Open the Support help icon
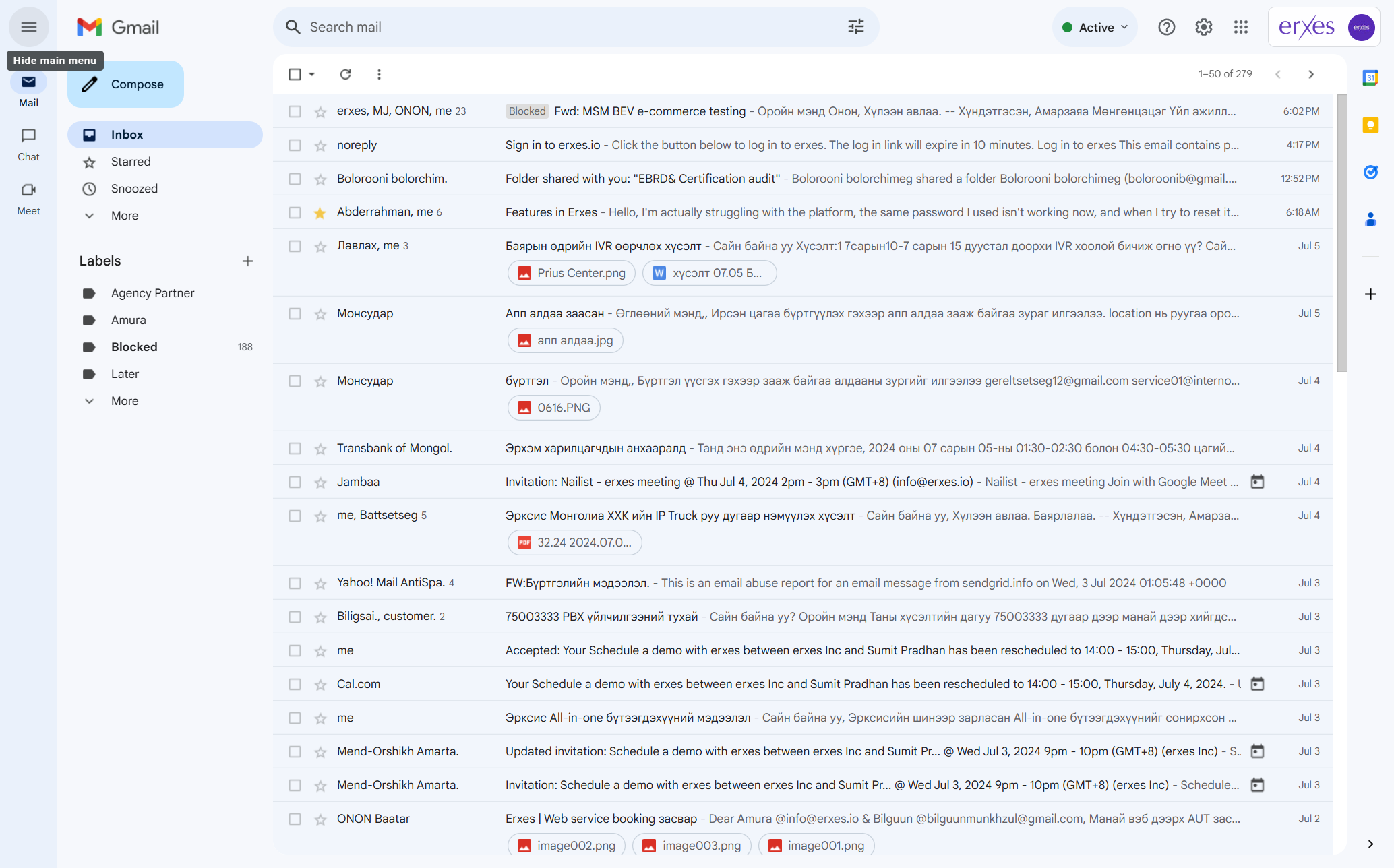Image resolution: width=1394 pixels, height=868 pixels. pyautogui.click(x=1166, y=27)
